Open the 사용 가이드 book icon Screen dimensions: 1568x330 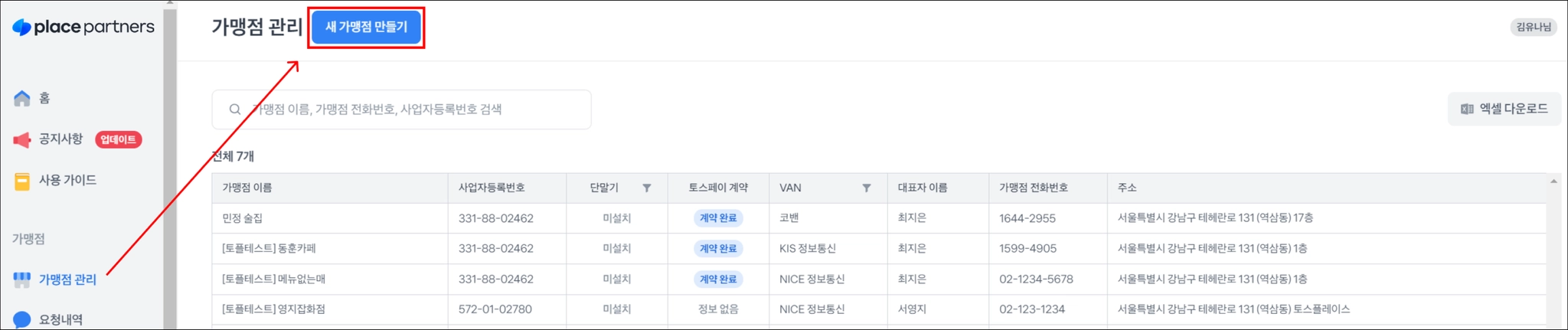click(22, 181)
